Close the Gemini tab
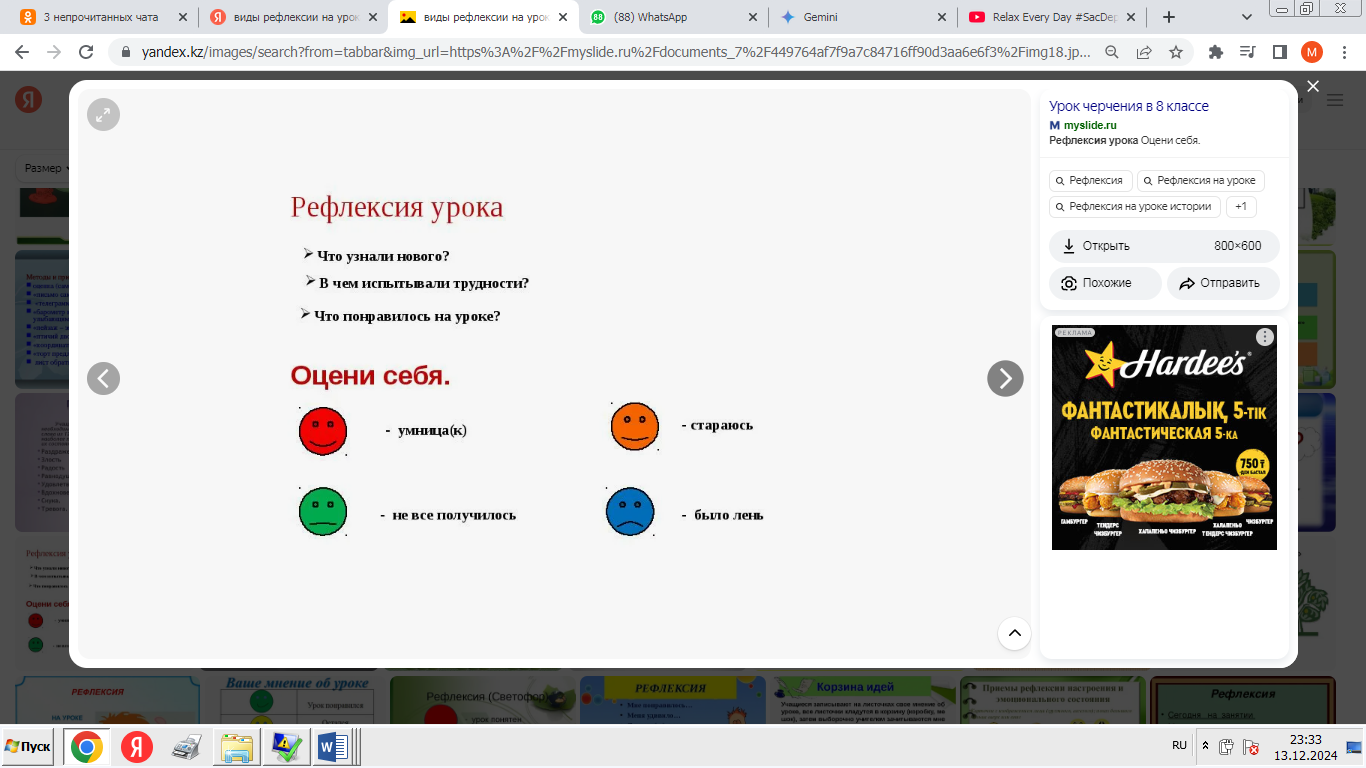The image size is (1366, 768). point(941,17)
